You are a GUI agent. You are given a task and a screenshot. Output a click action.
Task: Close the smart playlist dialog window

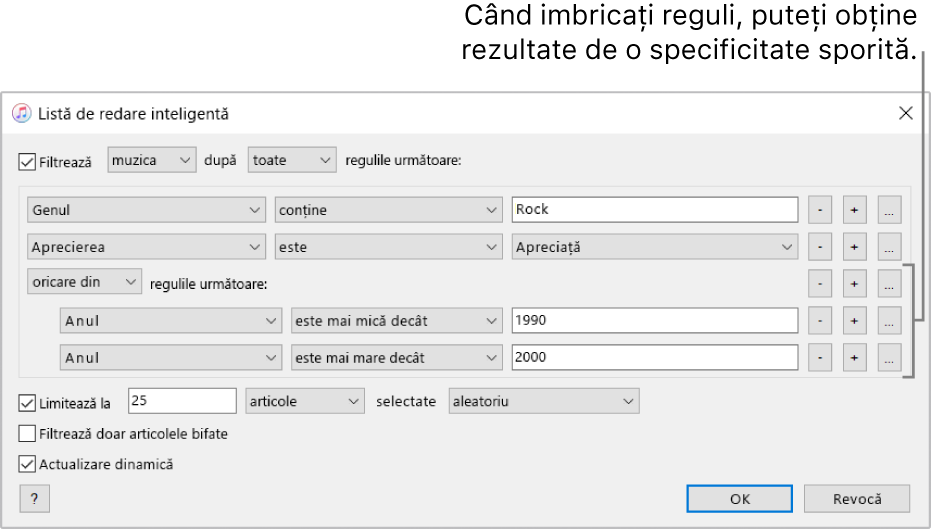click(905, 113)
